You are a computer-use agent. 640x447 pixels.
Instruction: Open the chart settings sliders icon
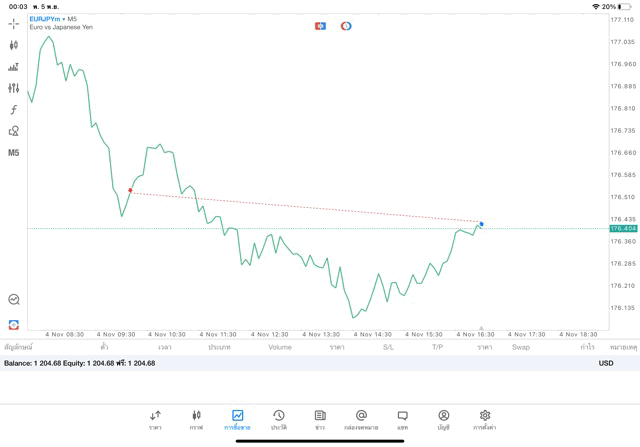coord(14,88)
